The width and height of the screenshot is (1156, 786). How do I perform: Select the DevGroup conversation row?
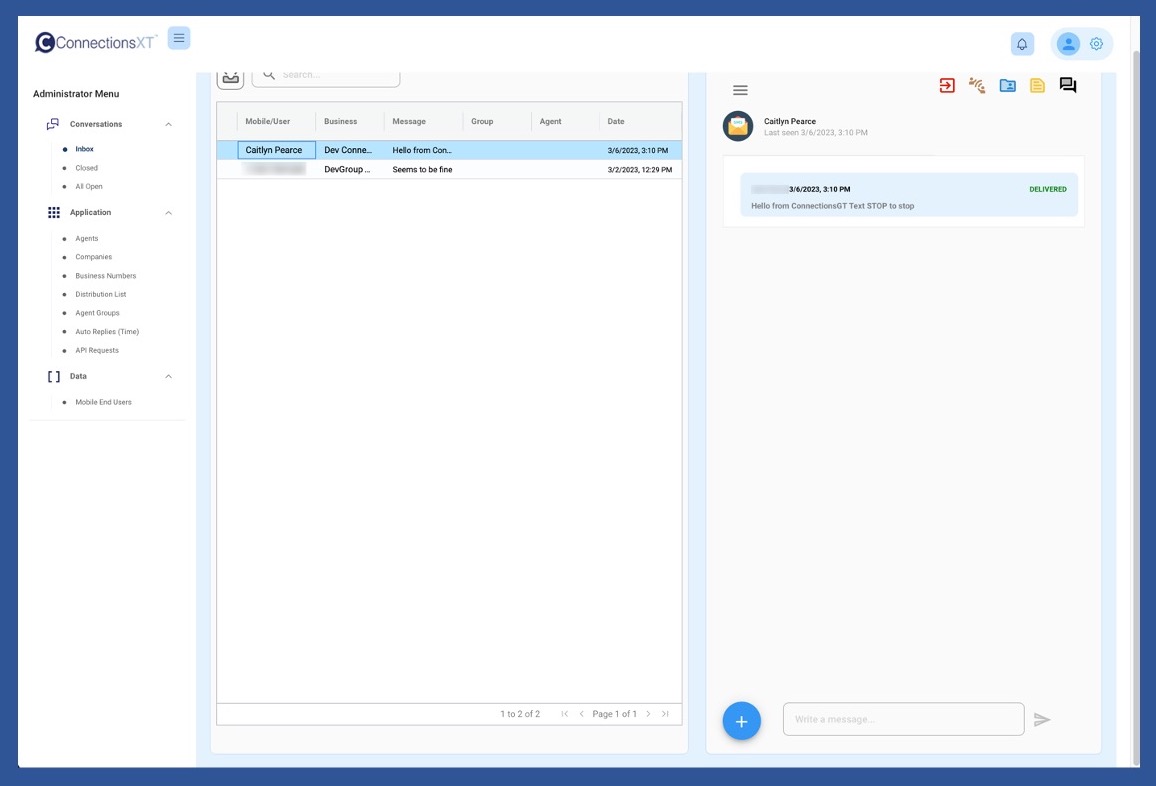tap(449, 170)
